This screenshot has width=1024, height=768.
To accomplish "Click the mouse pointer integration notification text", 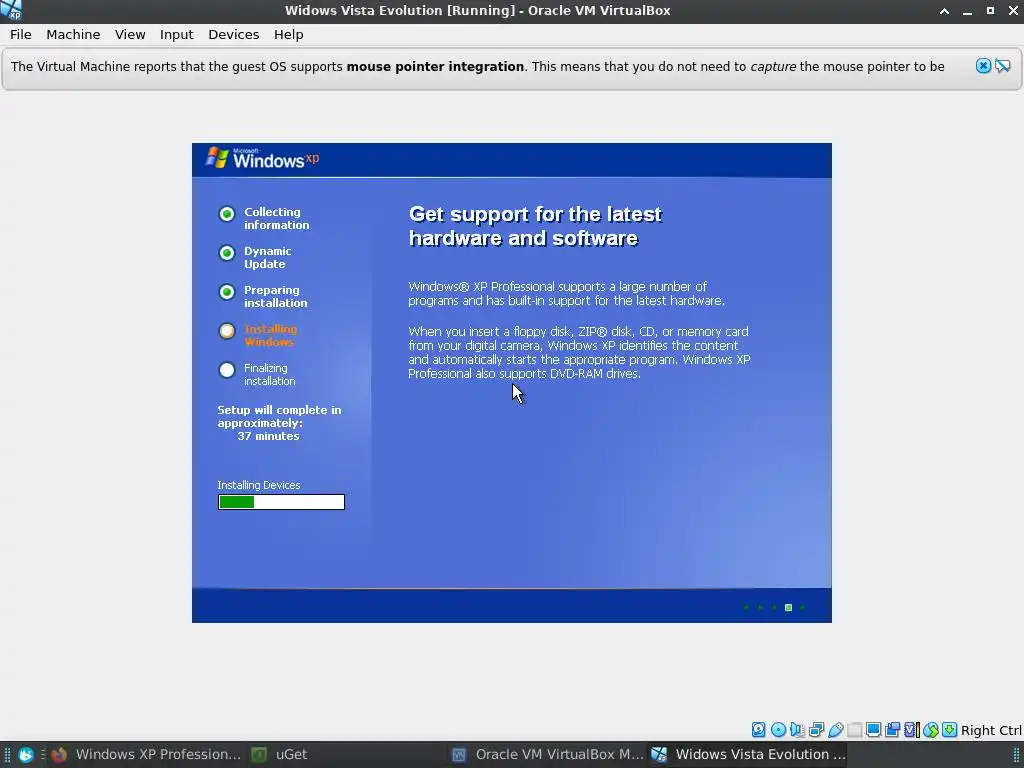I will click(477, 67).
